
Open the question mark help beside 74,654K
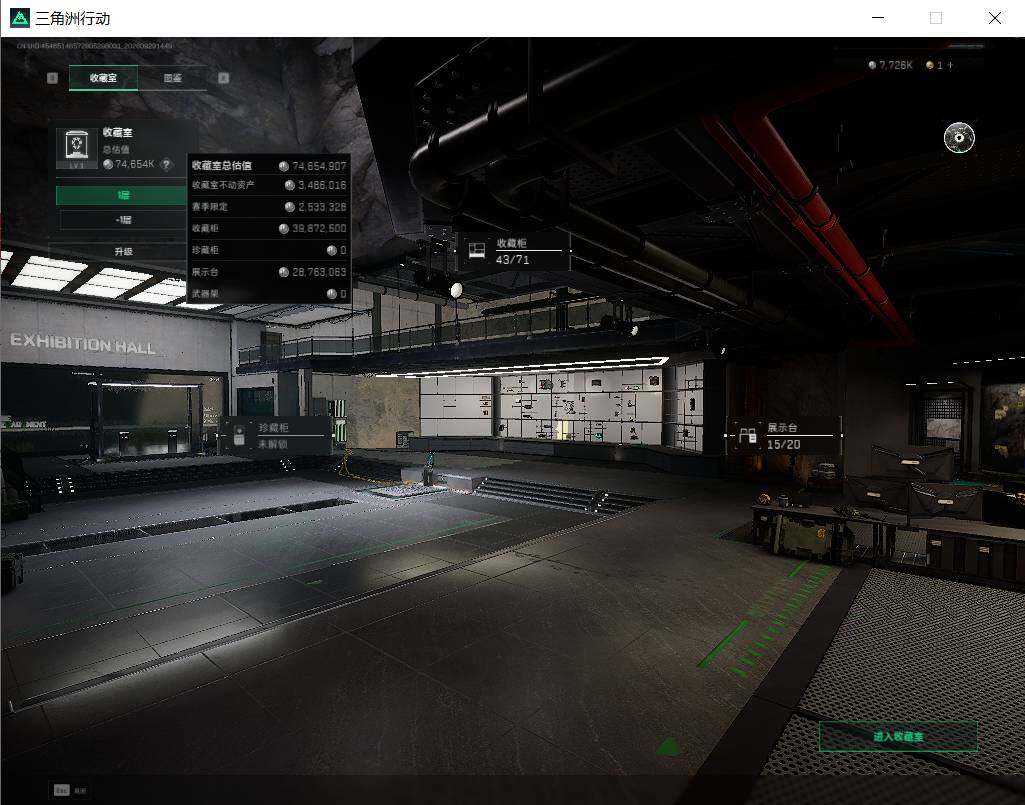167,165
